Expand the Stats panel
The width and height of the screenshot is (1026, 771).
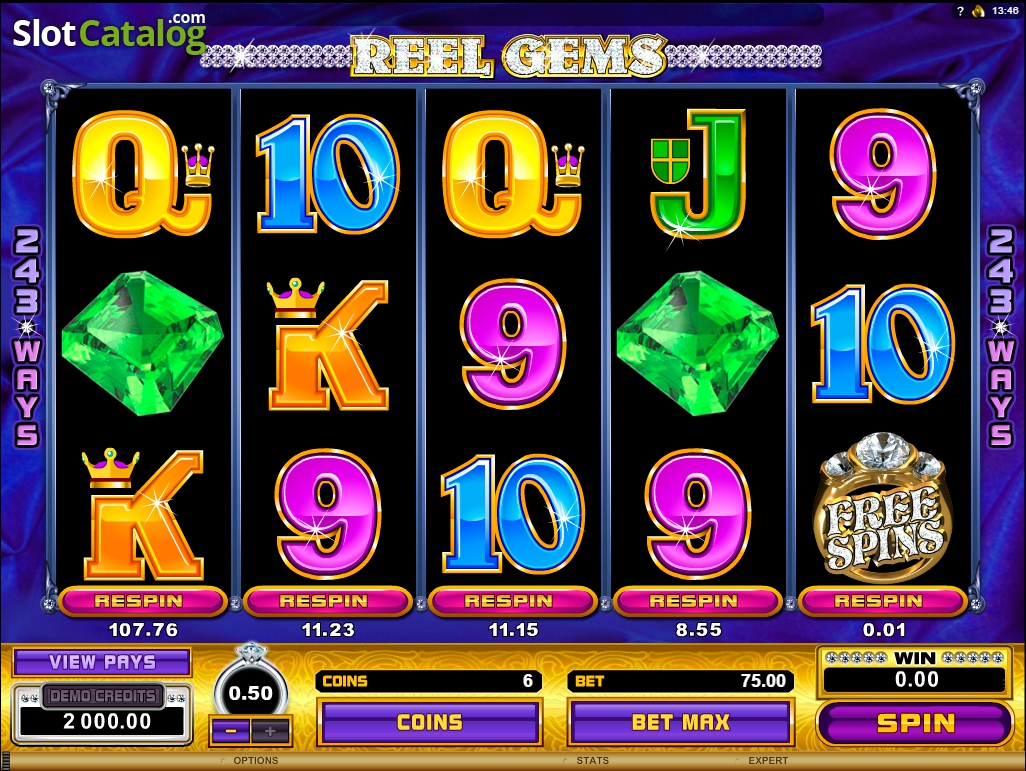pos(592,761)
